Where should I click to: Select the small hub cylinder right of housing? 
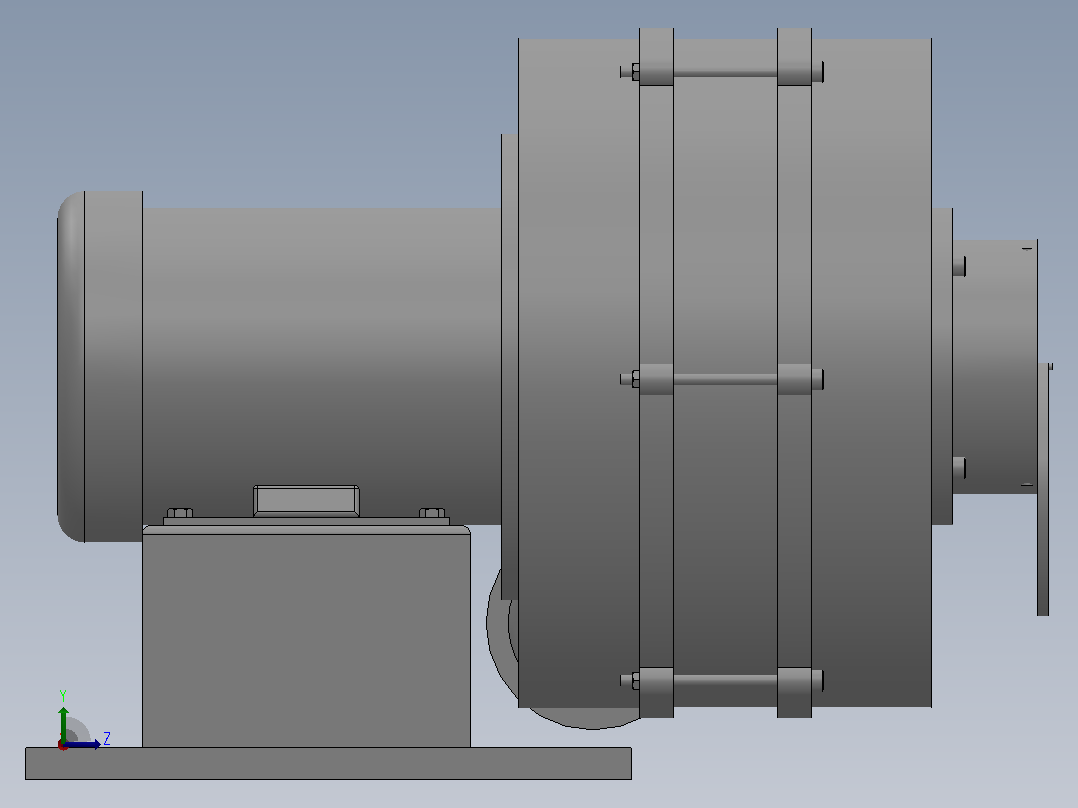point(995,367)
